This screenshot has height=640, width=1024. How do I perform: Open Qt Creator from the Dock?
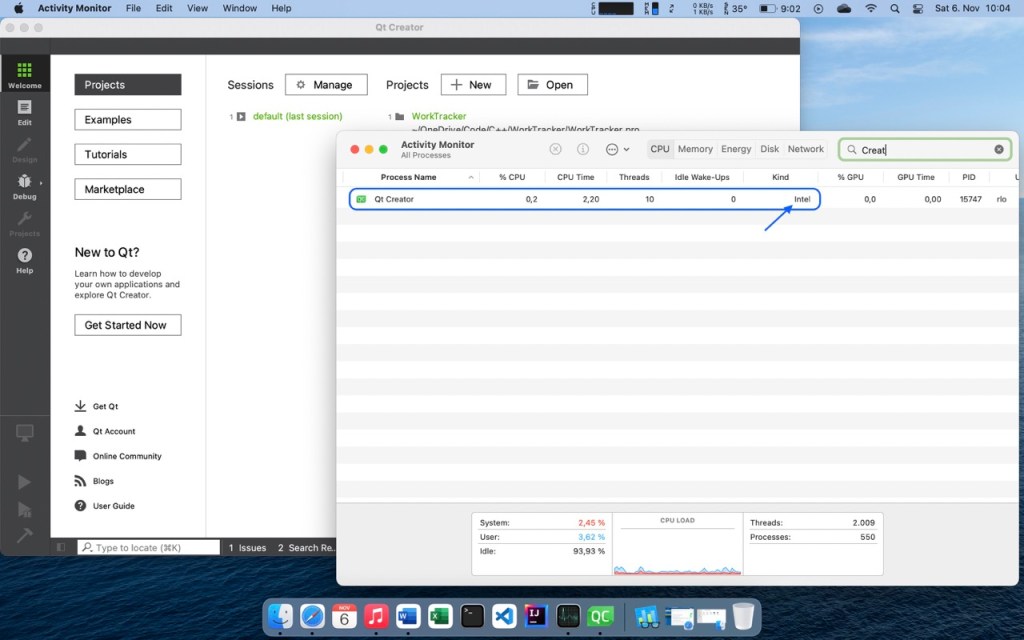[x=601, y=616]
